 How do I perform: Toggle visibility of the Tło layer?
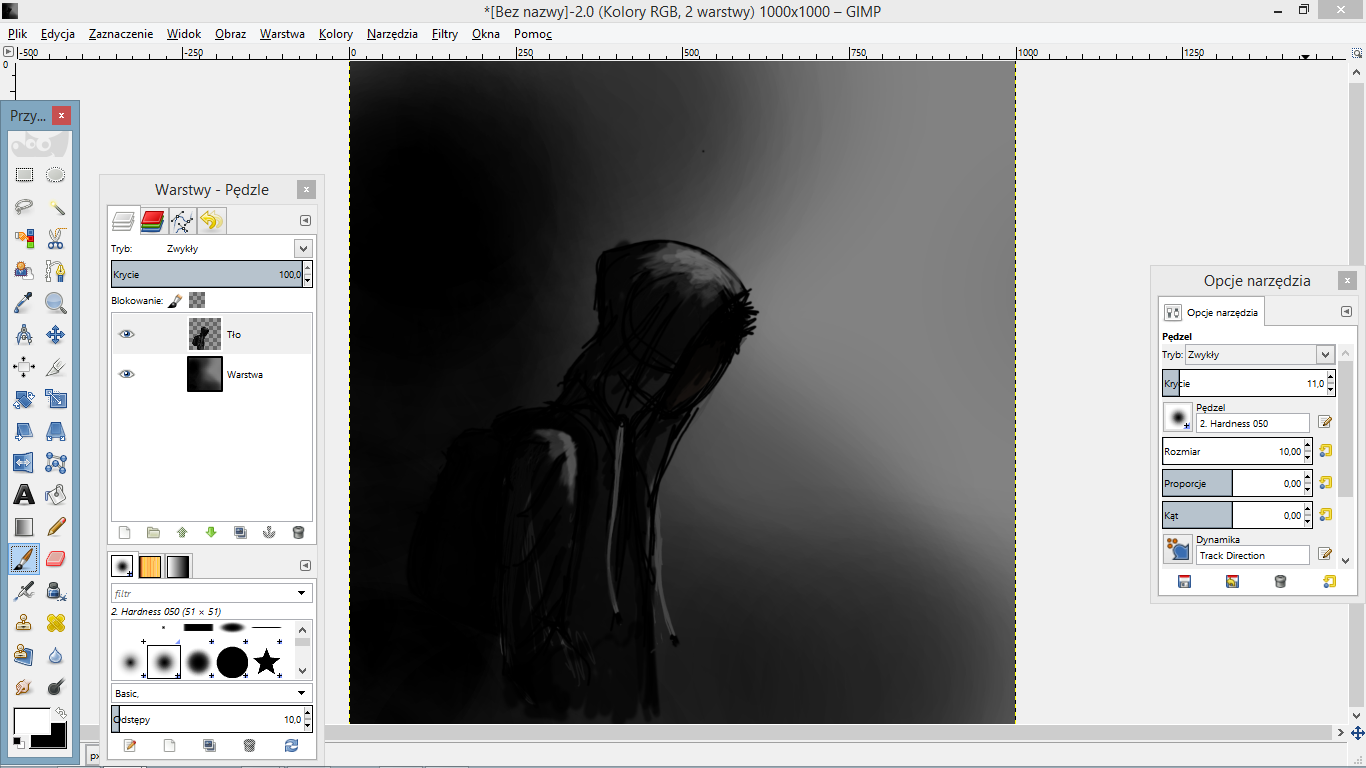click(126, 335)
